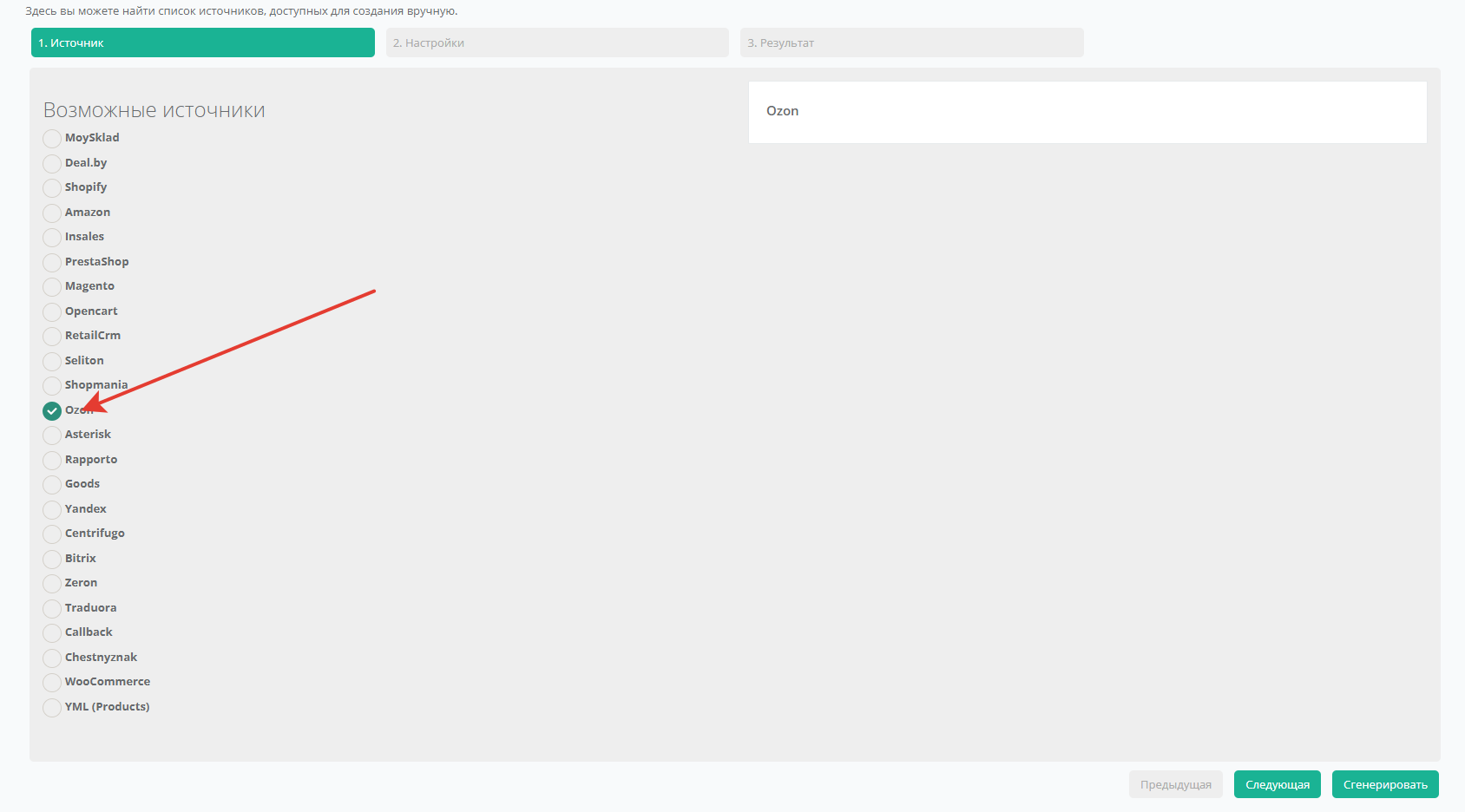1465x812 pixels.
Task: Click the 'Предыдущая' button
Action: [x=1176, y=784]
